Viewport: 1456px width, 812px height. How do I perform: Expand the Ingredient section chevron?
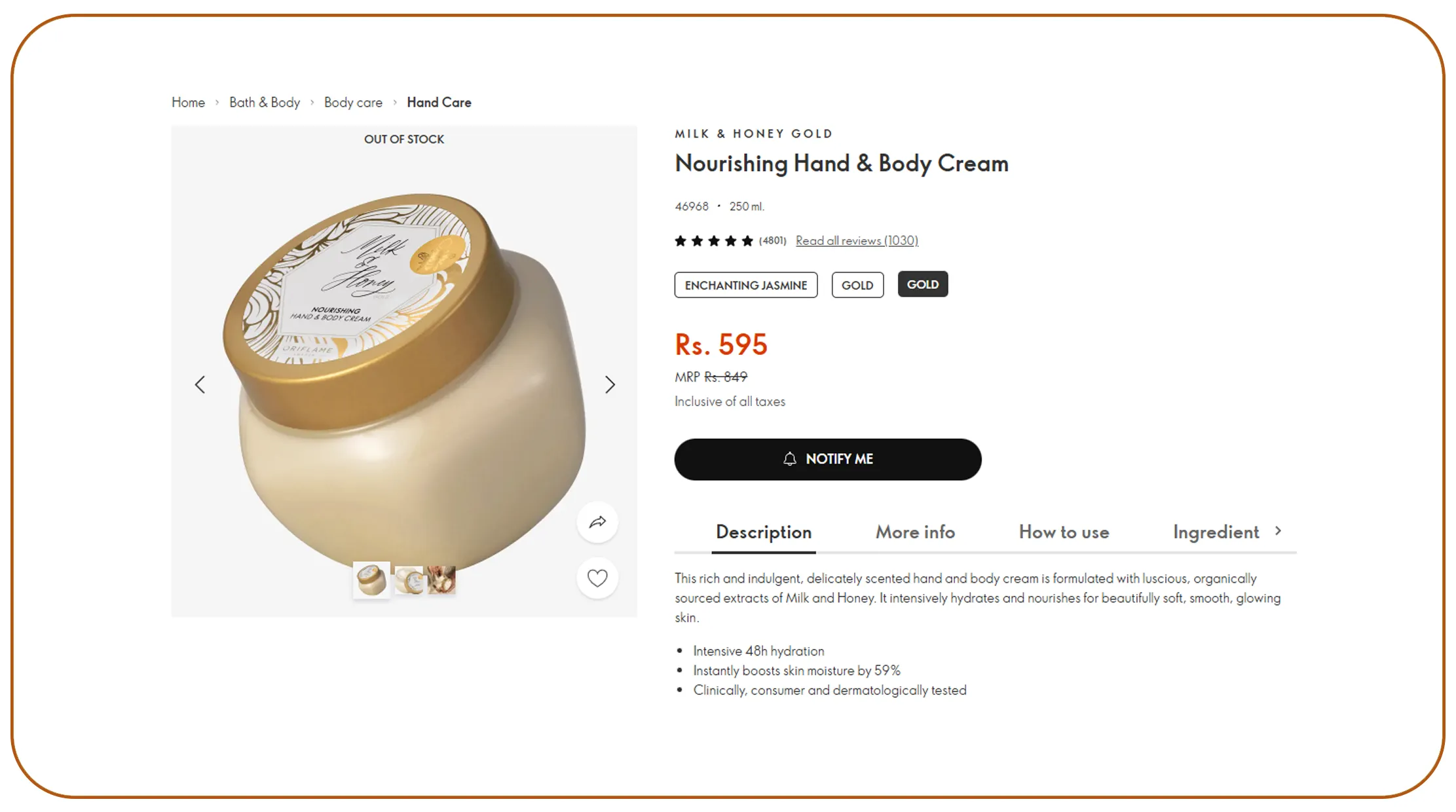[x=1279, y=531]
